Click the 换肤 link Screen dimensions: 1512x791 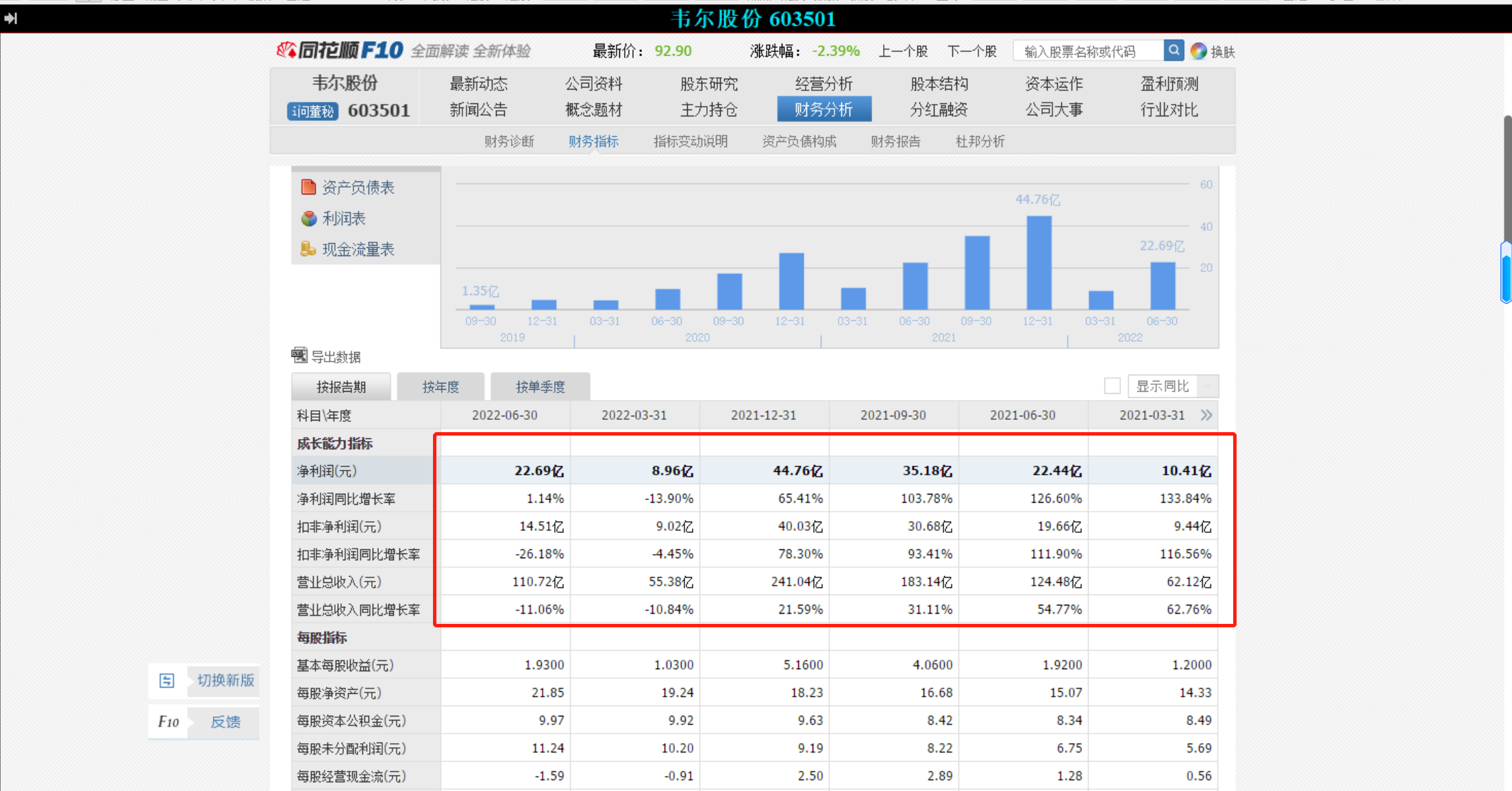[1223, 51]
